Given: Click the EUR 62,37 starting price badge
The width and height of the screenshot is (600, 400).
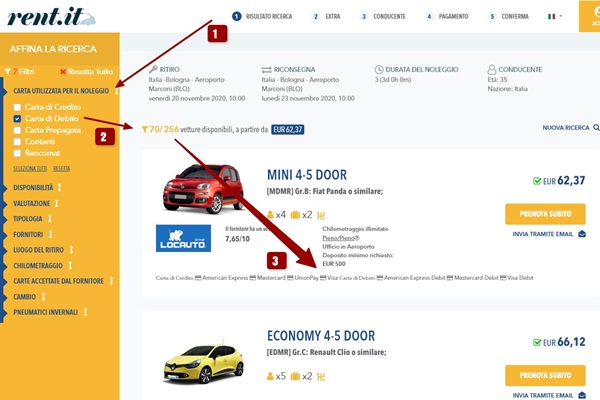Looking at the screenshot, I should 288,130.
